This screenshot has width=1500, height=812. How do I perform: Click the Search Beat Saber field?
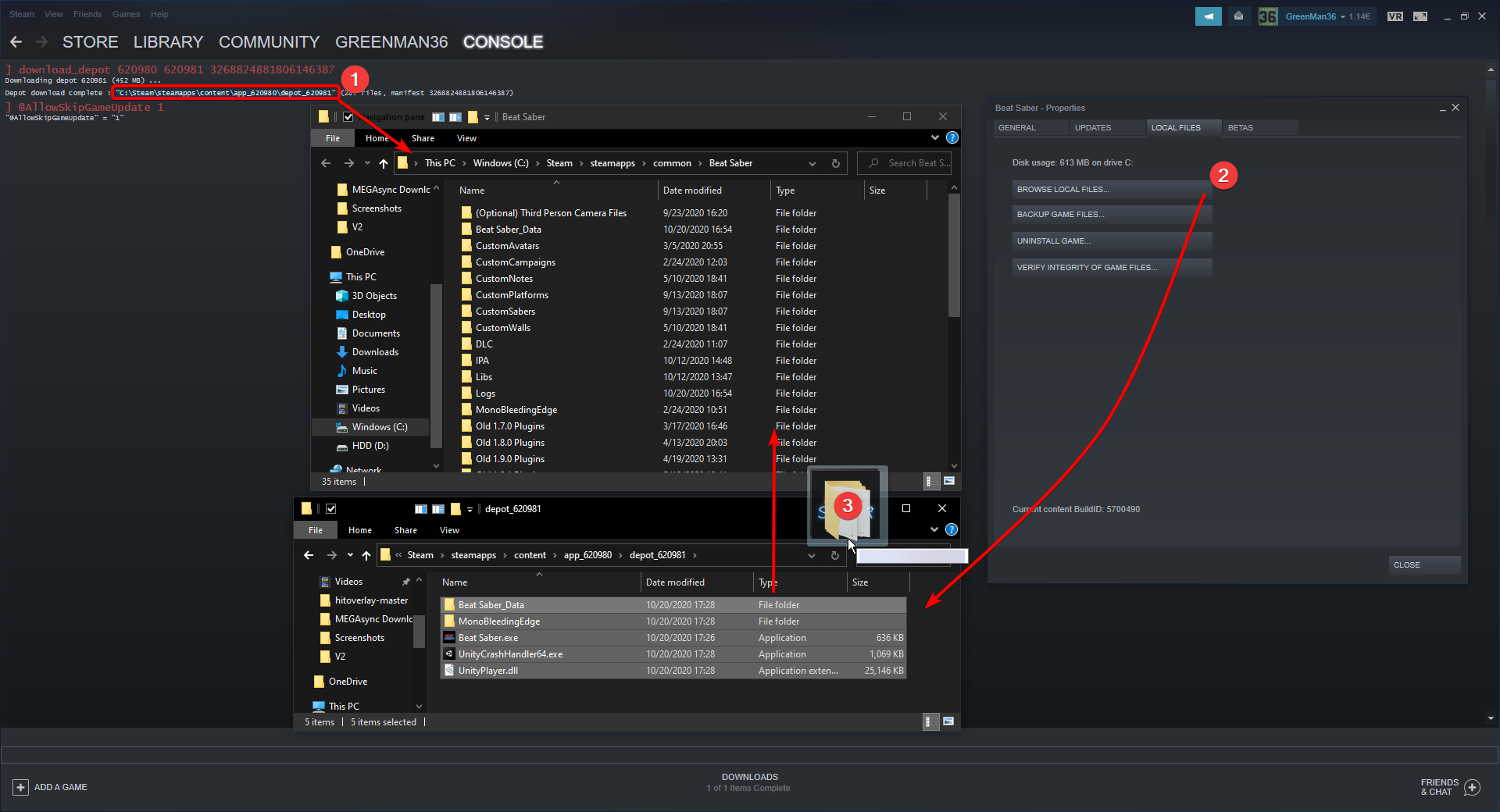[x=905, y=163]
